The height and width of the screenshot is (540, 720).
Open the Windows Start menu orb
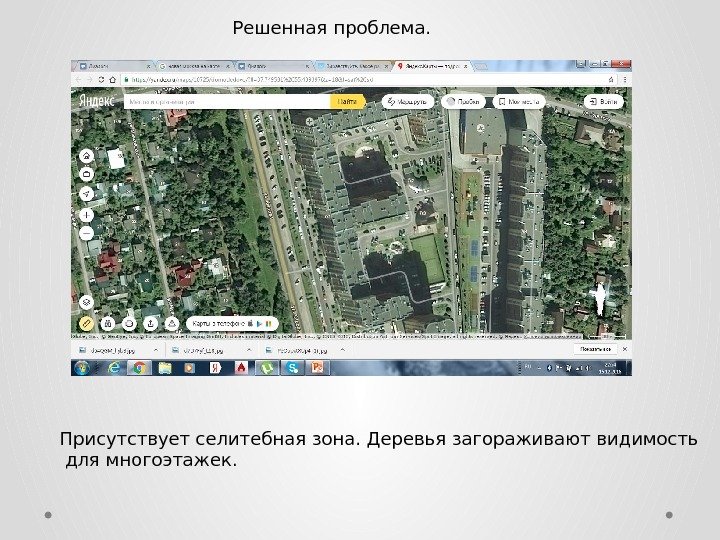coord(82,368)
